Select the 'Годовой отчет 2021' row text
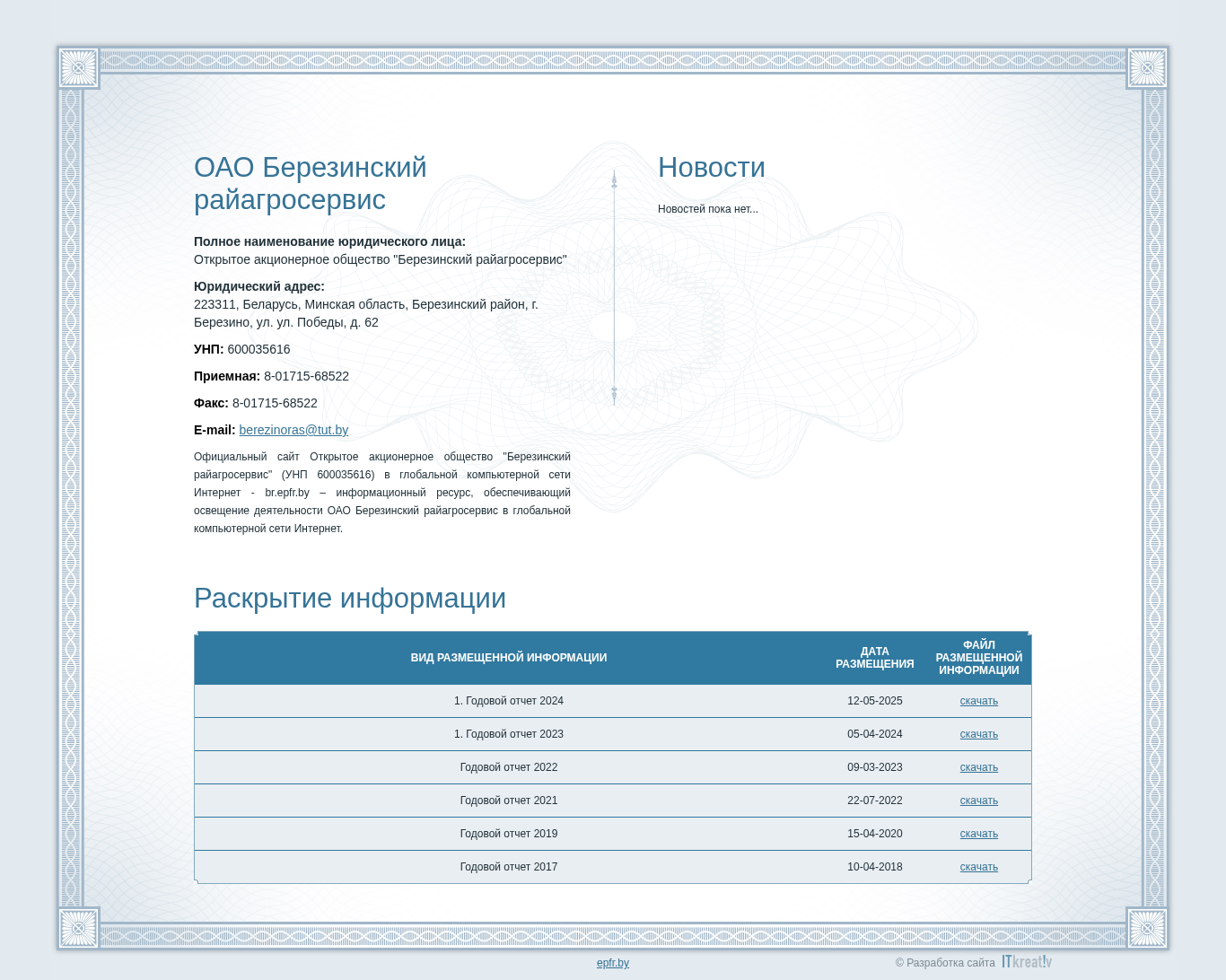The image size is (1226, 980). (x=509, y=801)
